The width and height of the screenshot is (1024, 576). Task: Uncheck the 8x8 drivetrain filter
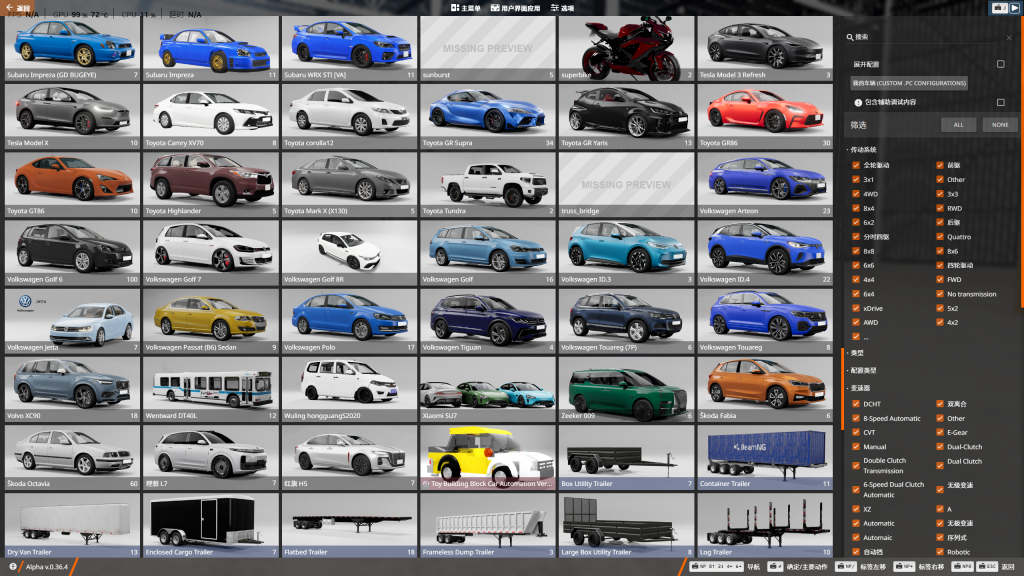(856, 251)
